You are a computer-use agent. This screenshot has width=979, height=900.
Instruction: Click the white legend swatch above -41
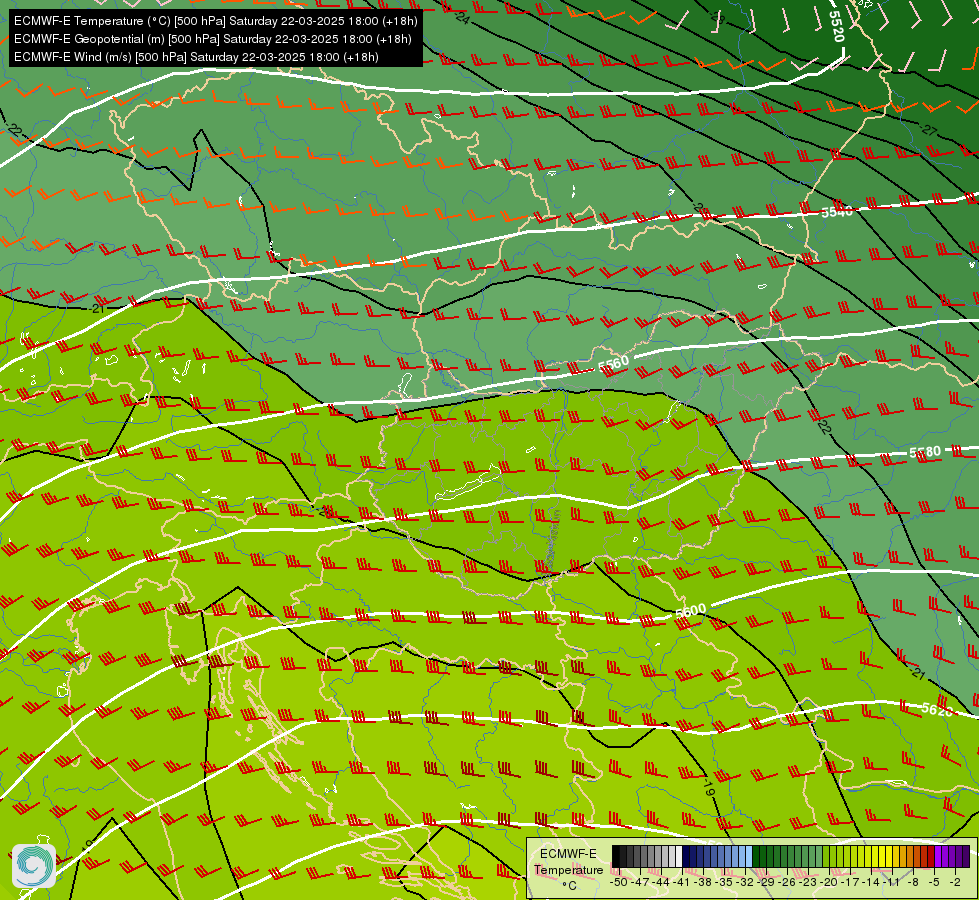coord(679,856)
